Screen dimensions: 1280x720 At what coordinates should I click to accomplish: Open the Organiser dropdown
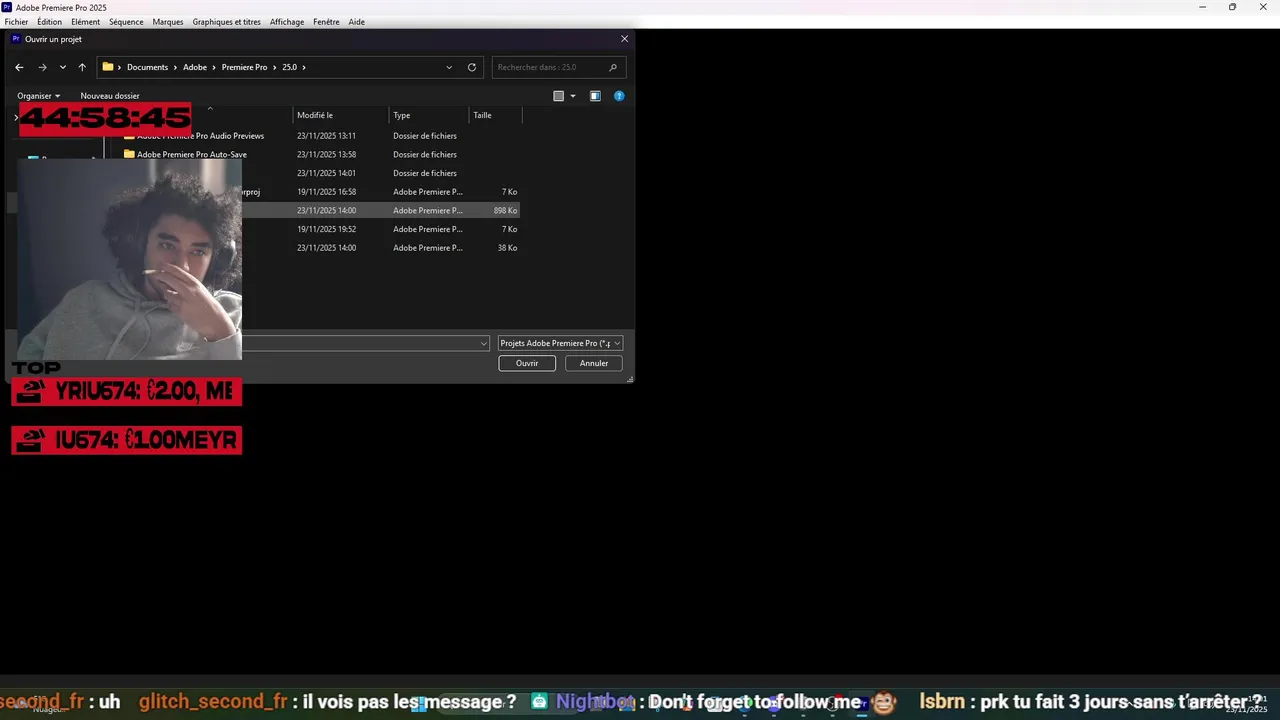(39, 96)
